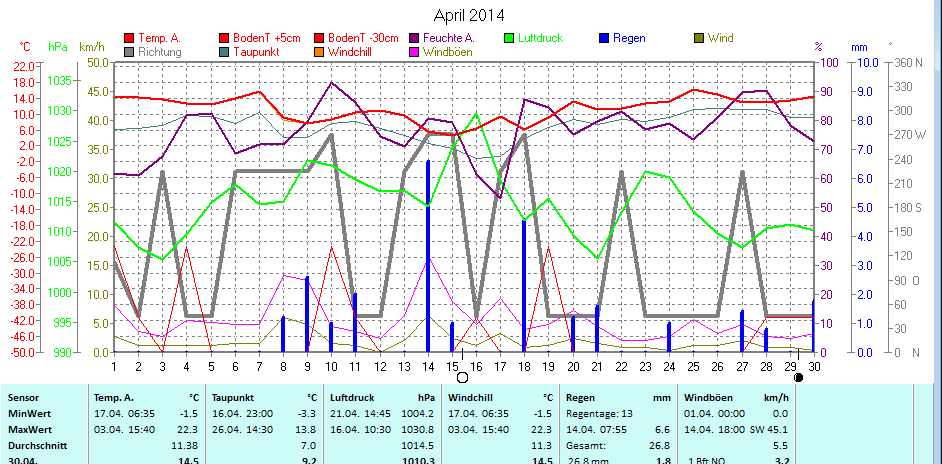Click the '270 W' wind direction axis label

pos(910,135)
